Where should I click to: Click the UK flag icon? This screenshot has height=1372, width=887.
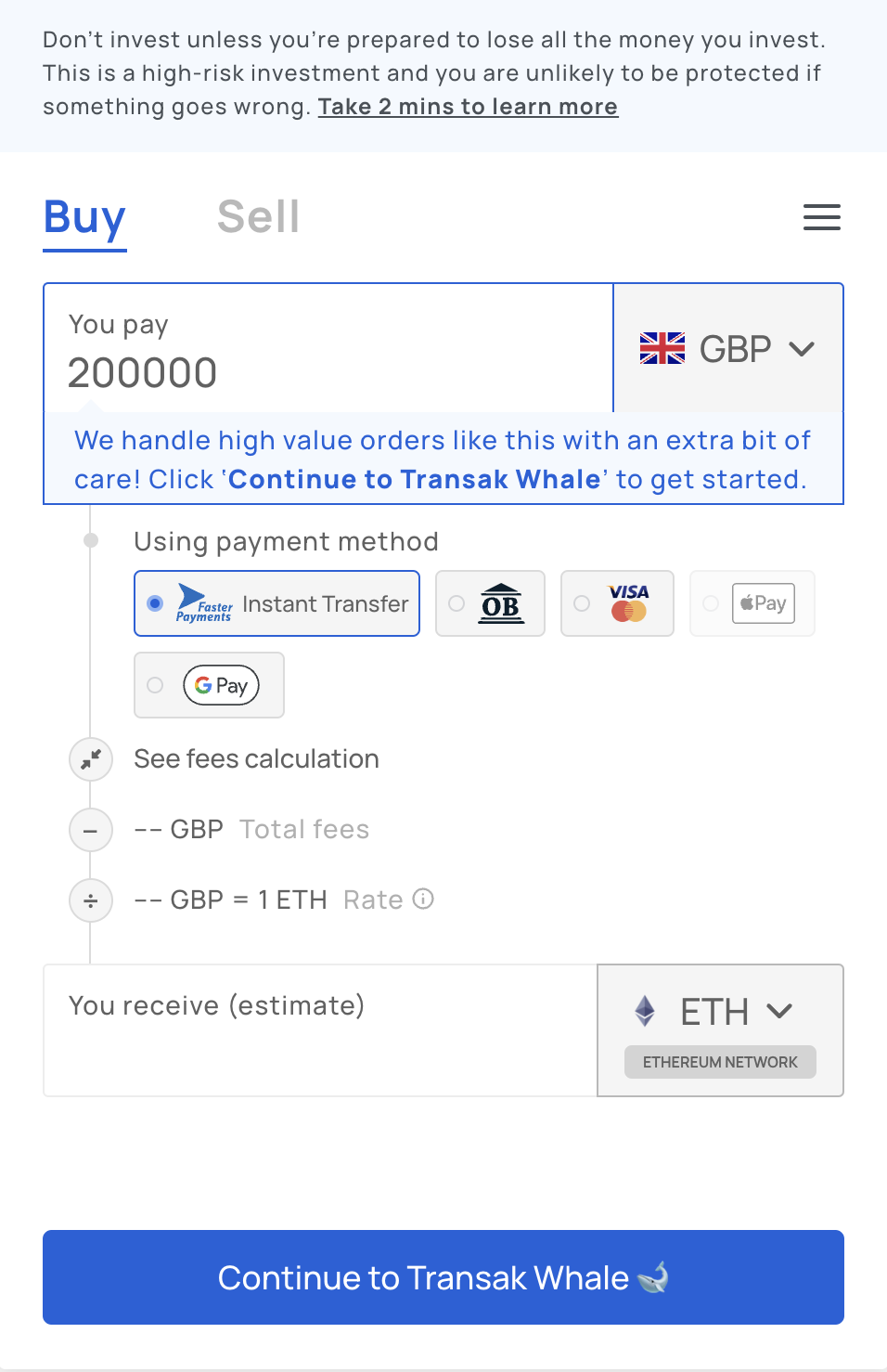point(662,348)
